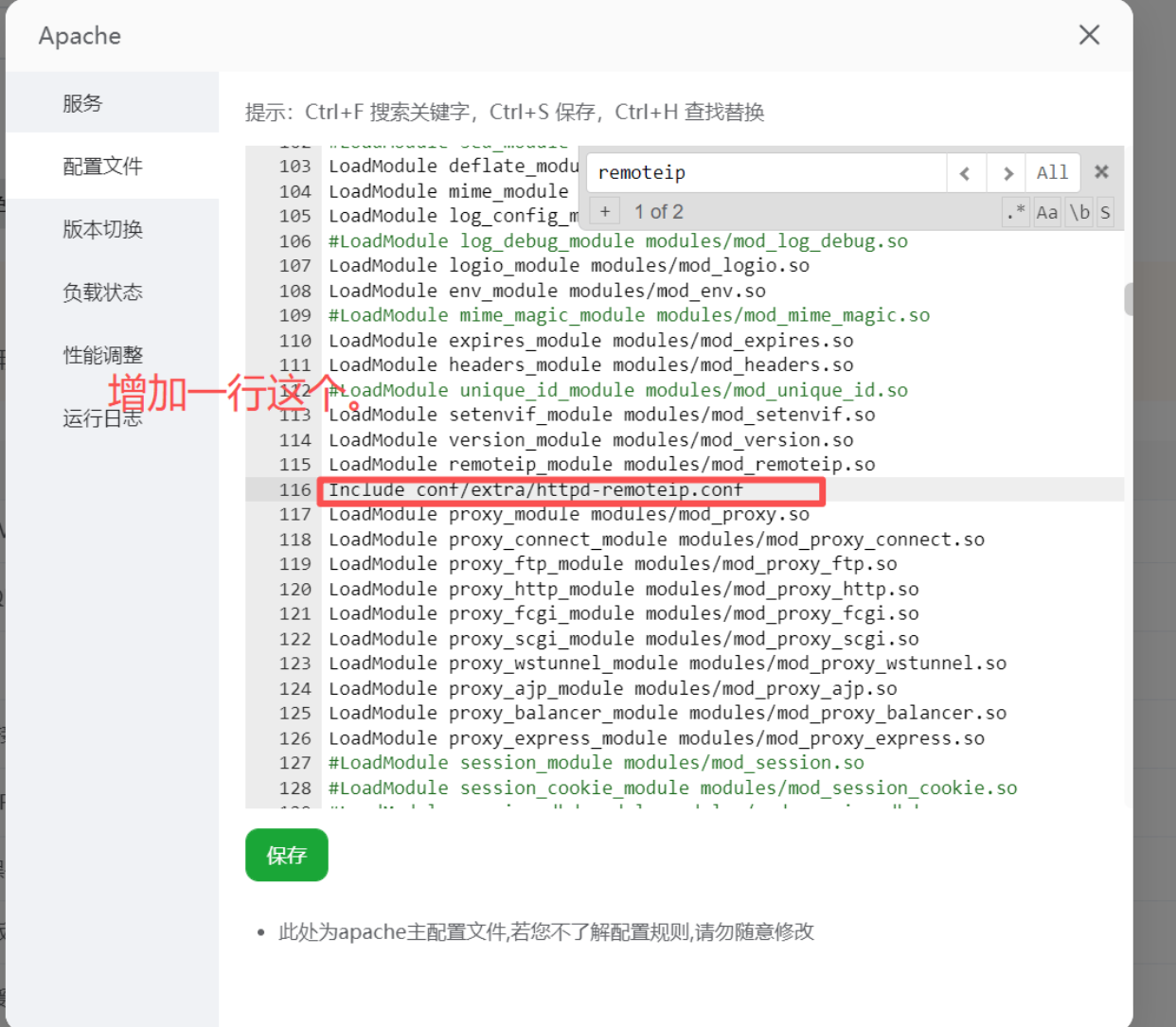Click line 108 env_module line
The width and height of the screenshot is (1176, 1027).
tap(547, 291)
